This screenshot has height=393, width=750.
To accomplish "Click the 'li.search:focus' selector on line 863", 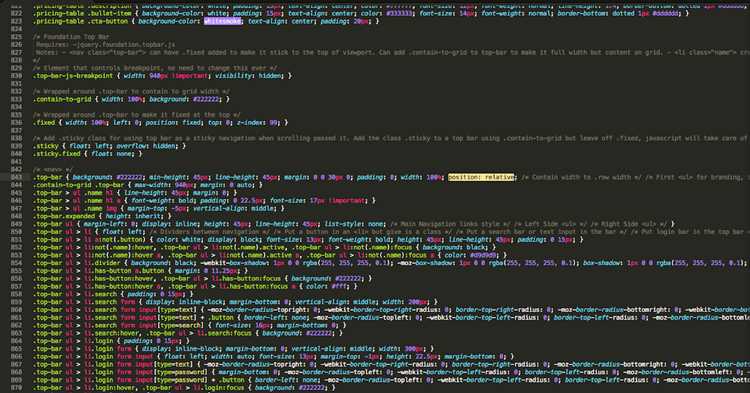I will tap(223, 333).
